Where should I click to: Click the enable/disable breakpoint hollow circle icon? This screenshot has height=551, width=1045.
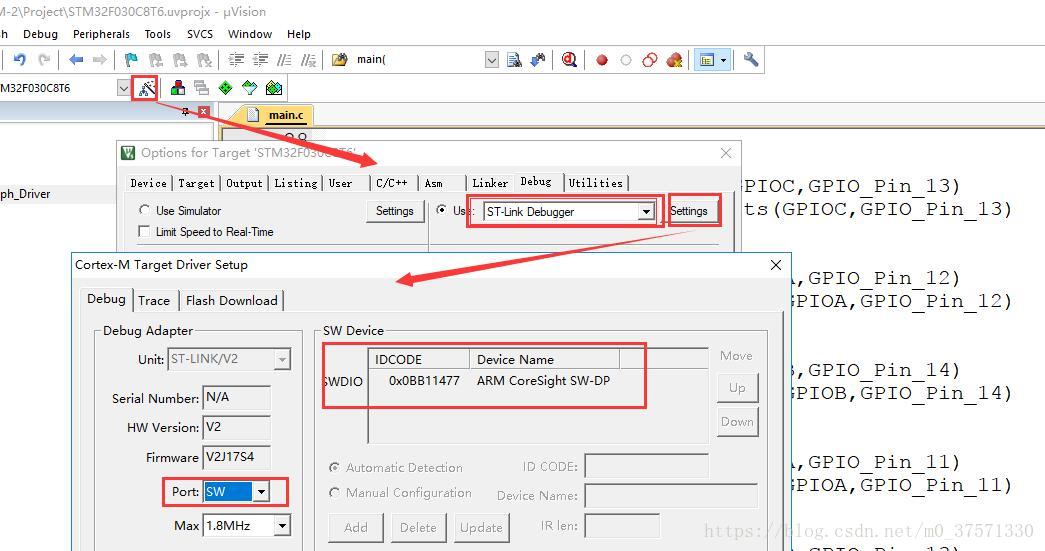click(626, 60)
